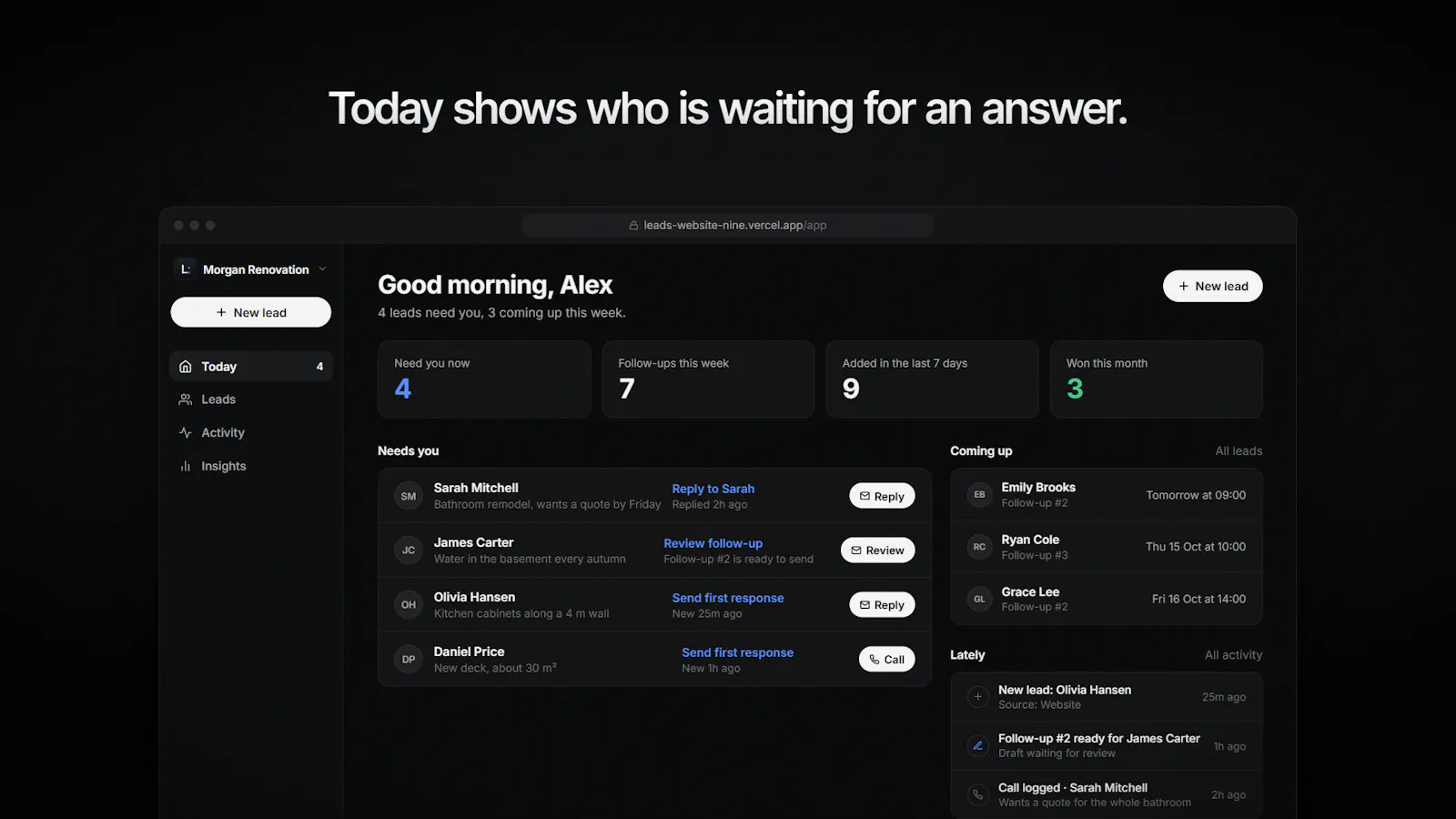The image size is (1456, 819).
Task: Click the Activity pulse icon
Action: click(x=186, y=432)
